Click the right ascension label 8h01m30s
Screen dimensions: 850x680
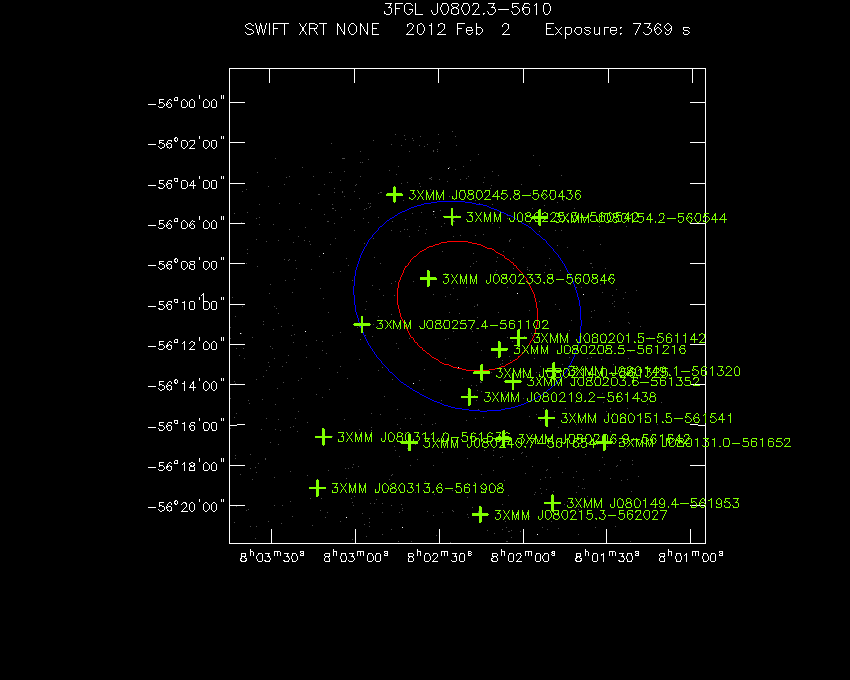(x=607, y=557)
